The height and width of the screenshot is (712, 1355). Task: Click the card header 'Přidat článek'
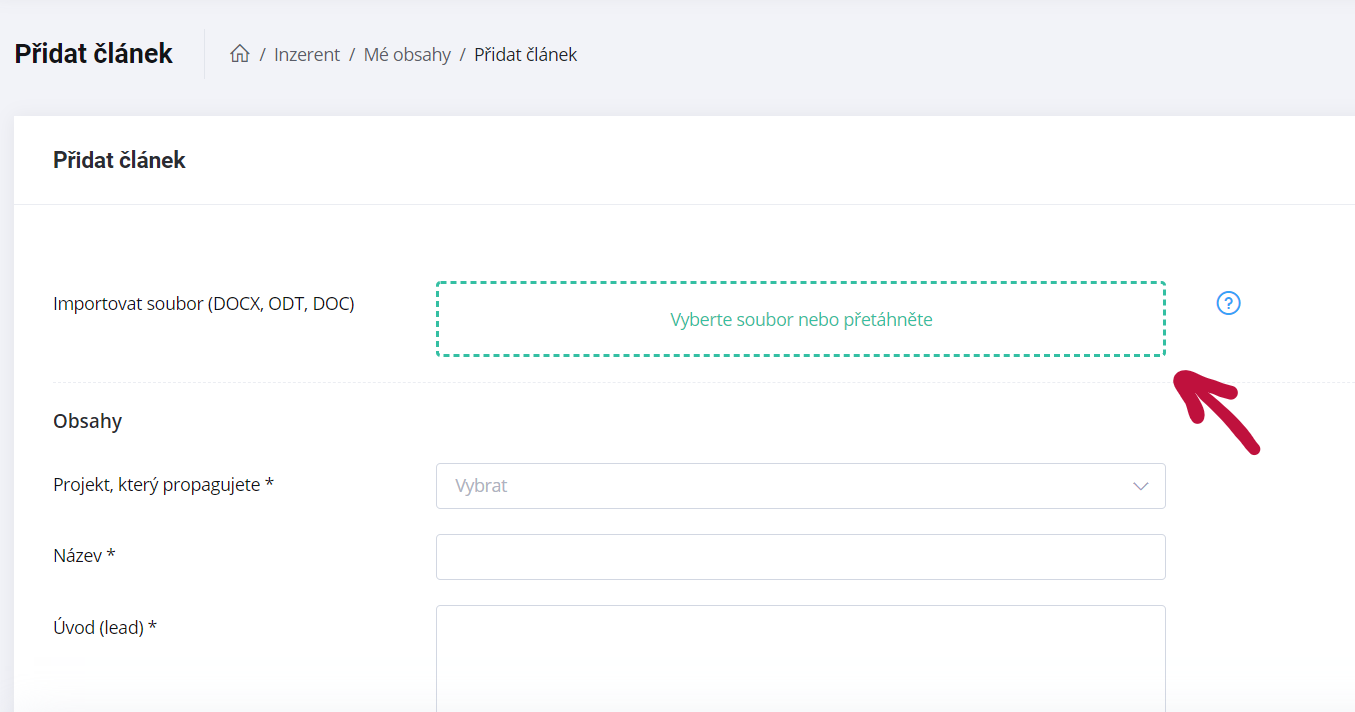[119, 160]
